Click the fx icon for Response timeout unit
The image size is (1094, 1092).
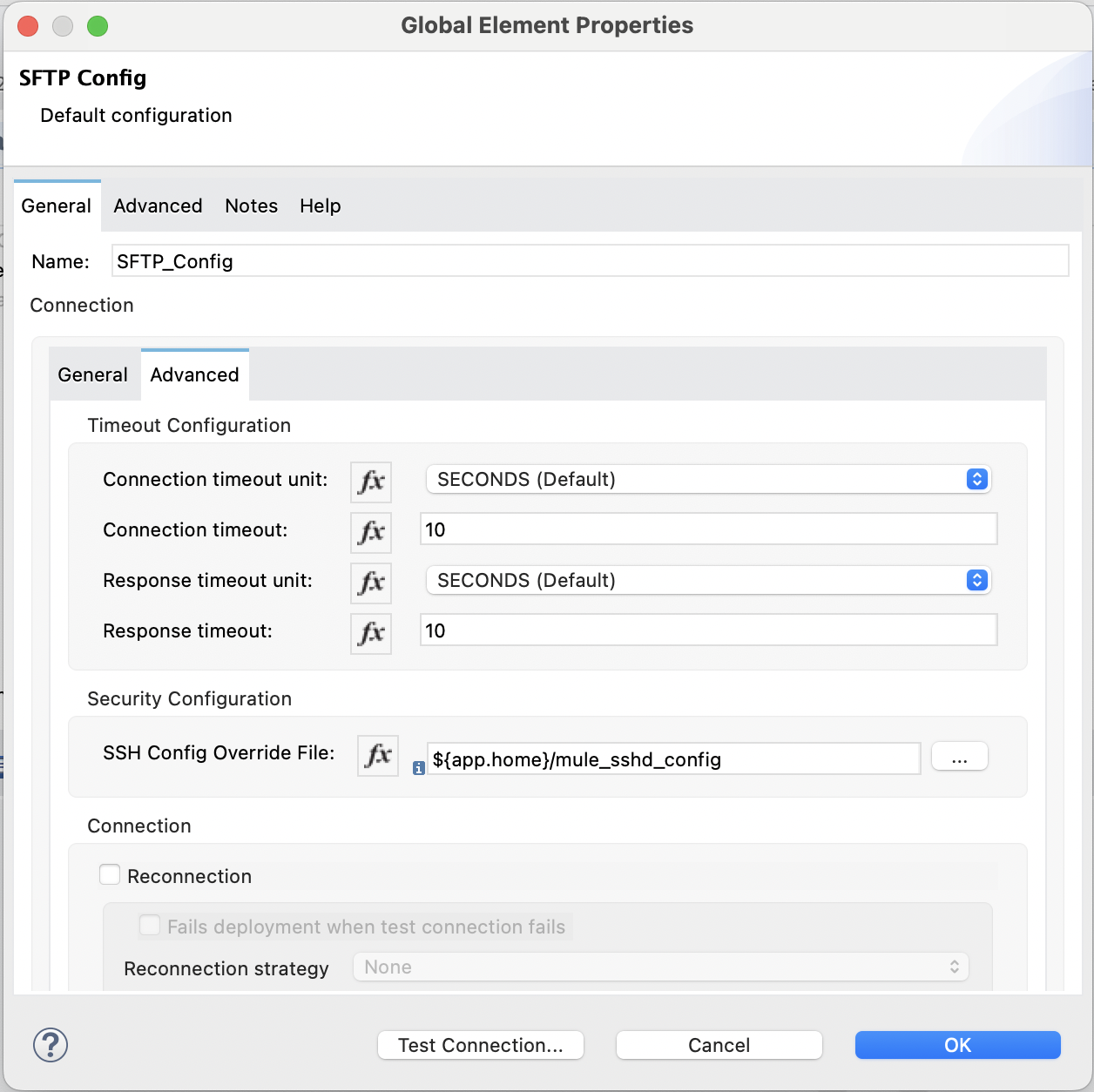pos(370,583)
